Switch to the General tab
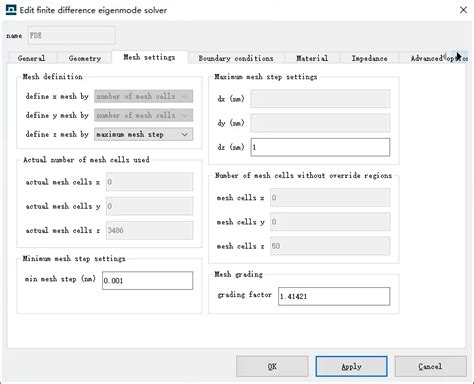Screen dimensions: 474x384 32,58
